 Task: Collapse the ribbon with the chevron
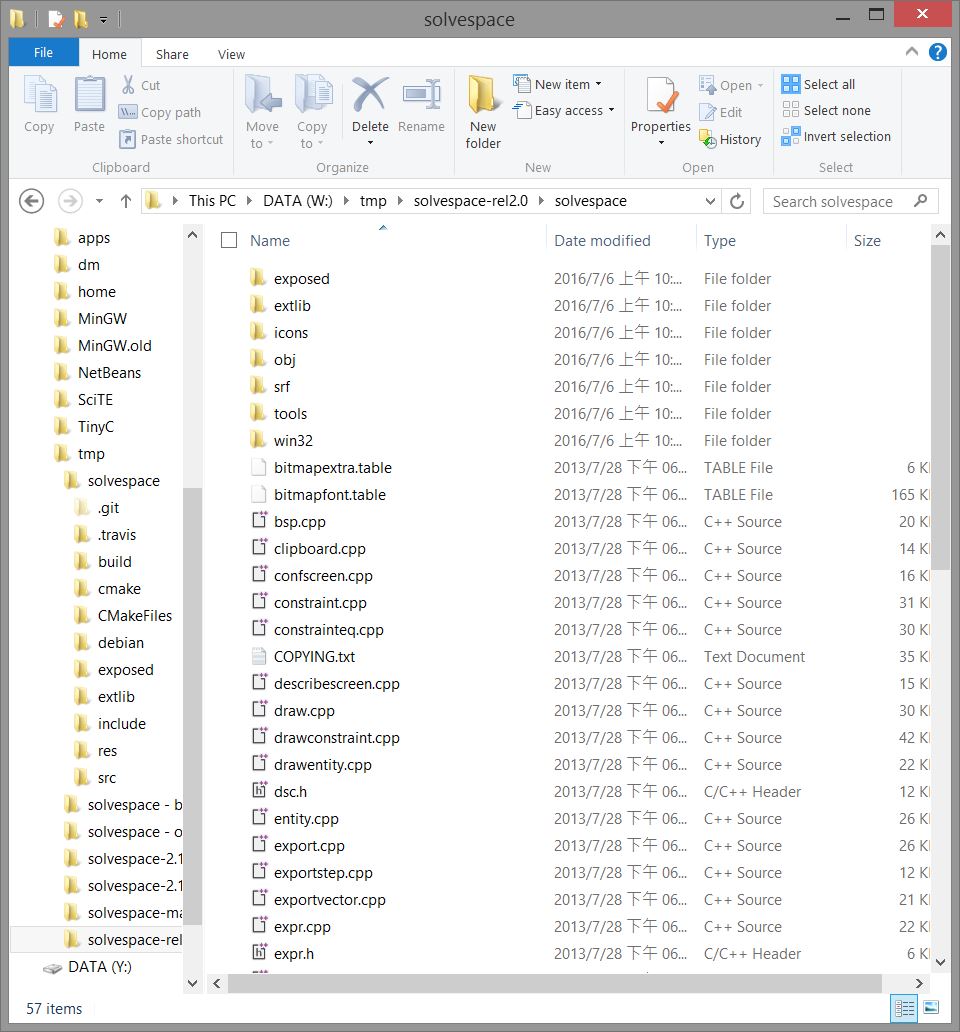(x=912, y=51)
